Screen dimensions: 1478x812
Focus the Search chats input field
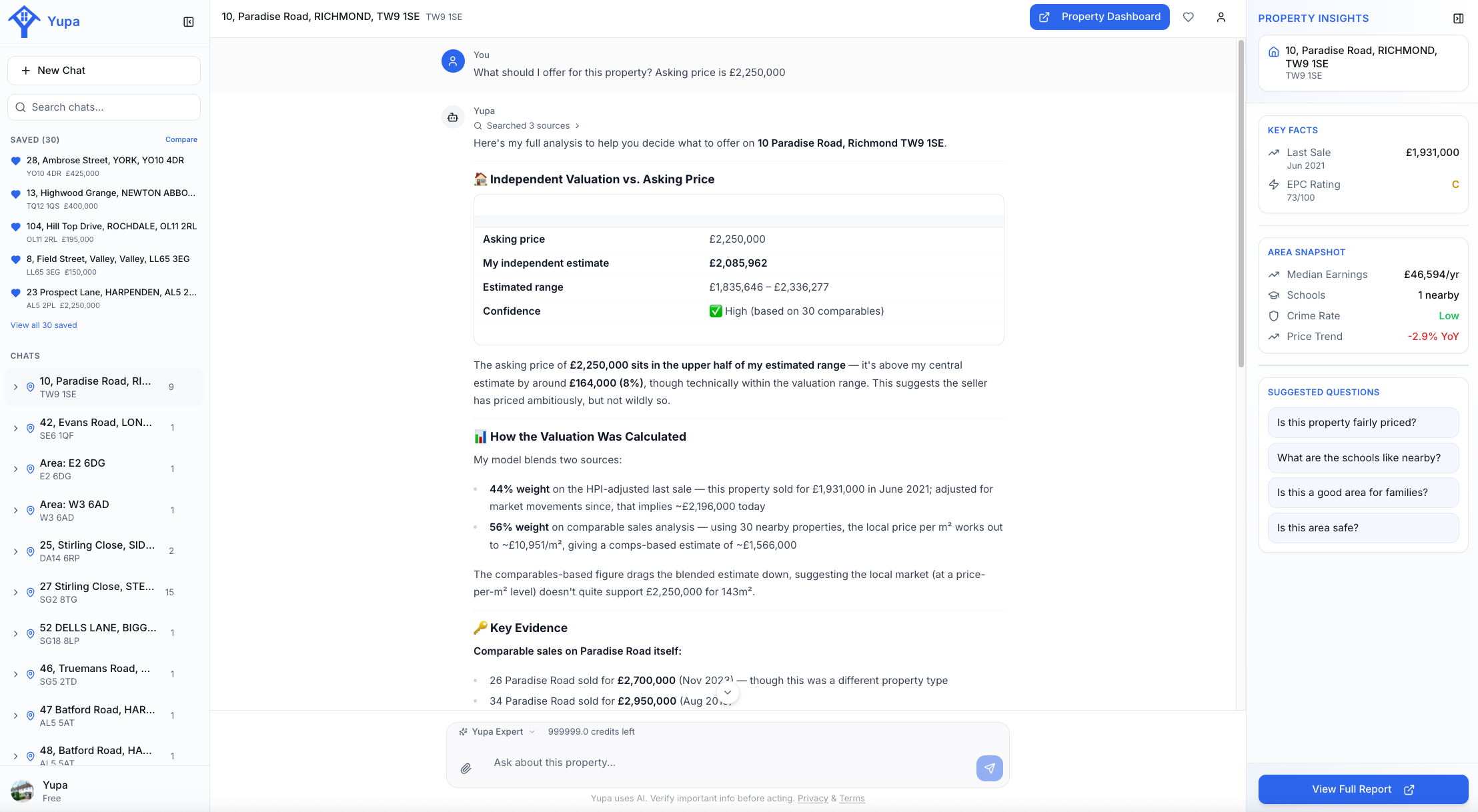tap(104, 107)
